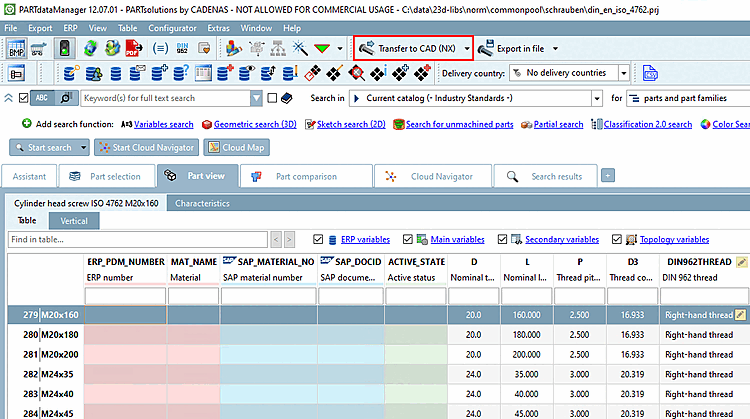Click the blue CSV document icon
The height and width of the screenshot is (419, 750).
point(650,73)
